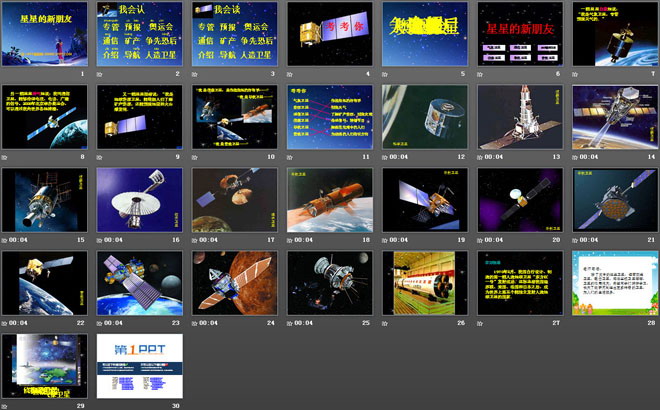Click transition star beside slide 20 timing
The image size is (660, 410).
480,240
